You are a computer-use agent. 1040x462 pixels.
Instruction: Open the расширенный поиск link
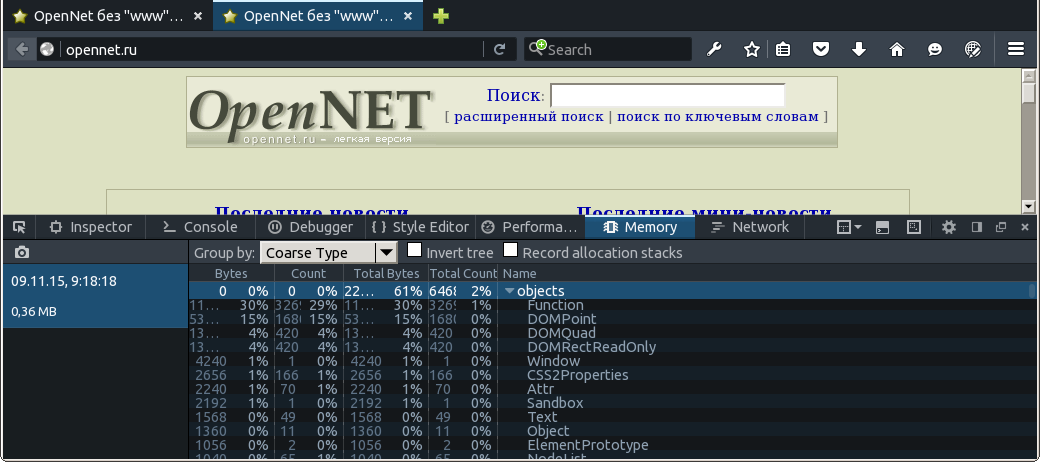[x=529, y=117]
